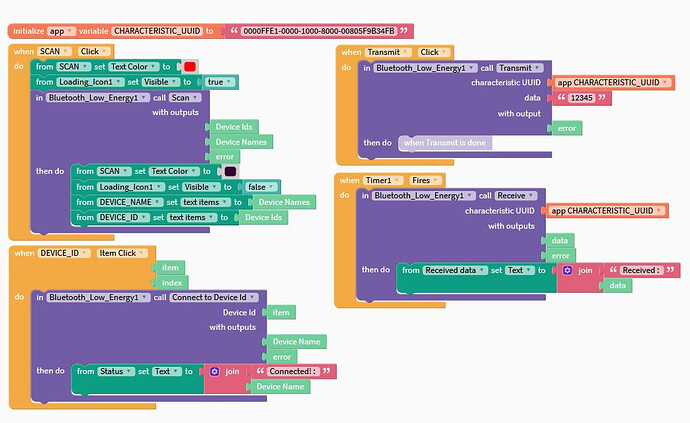Click the dark purple Text Color swatch

(x=230, y=171)
